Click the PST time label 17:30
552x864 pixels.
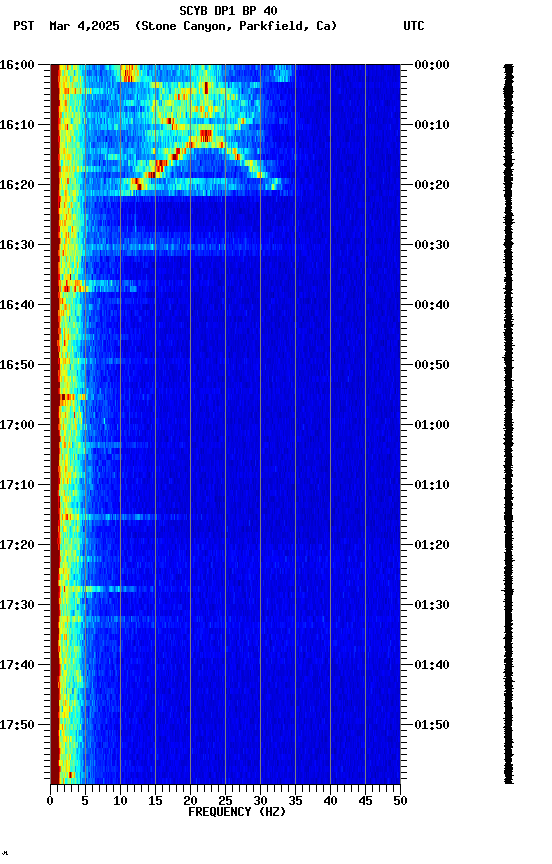click(x=17, y=606)
